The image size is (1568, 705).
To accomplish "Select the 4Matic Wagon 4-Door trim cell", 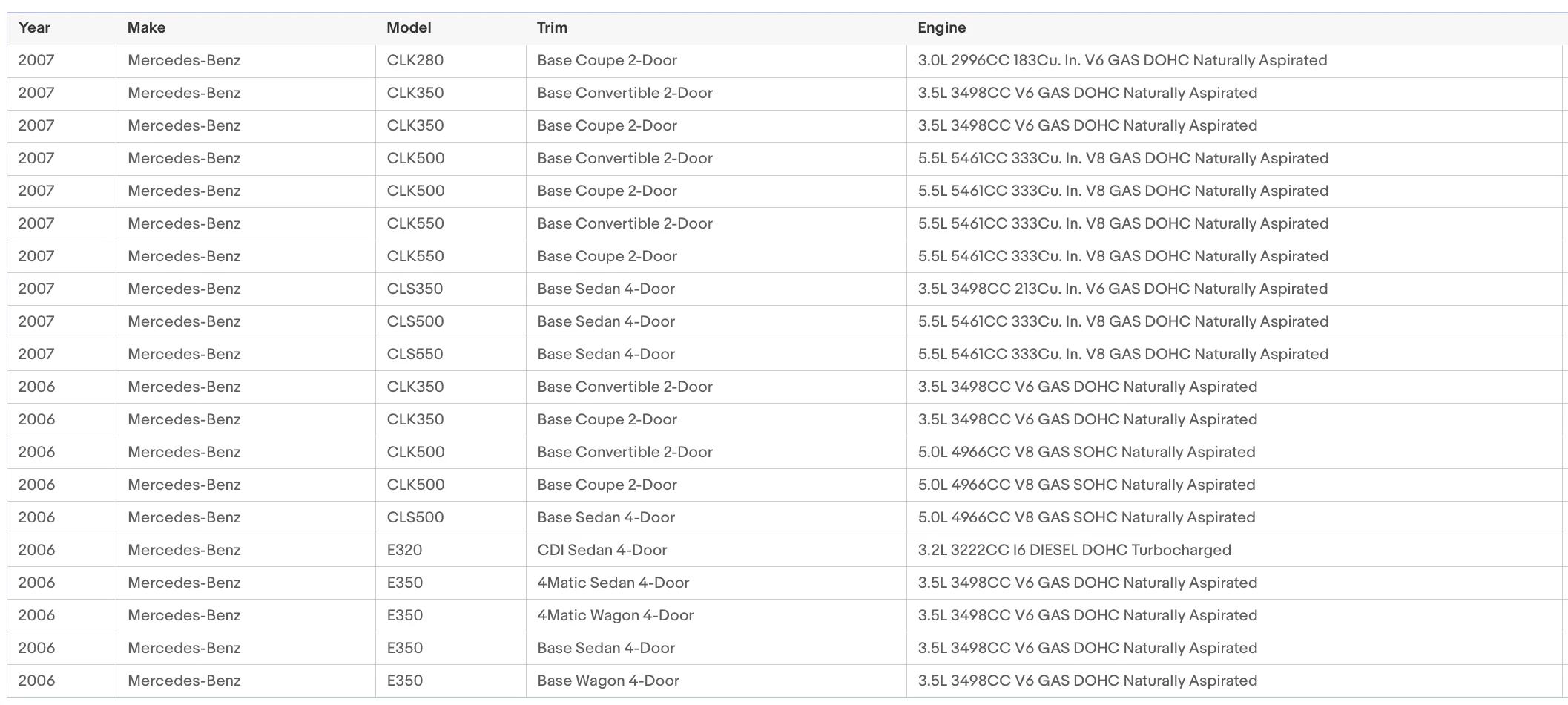I will [x=717, y=616].
